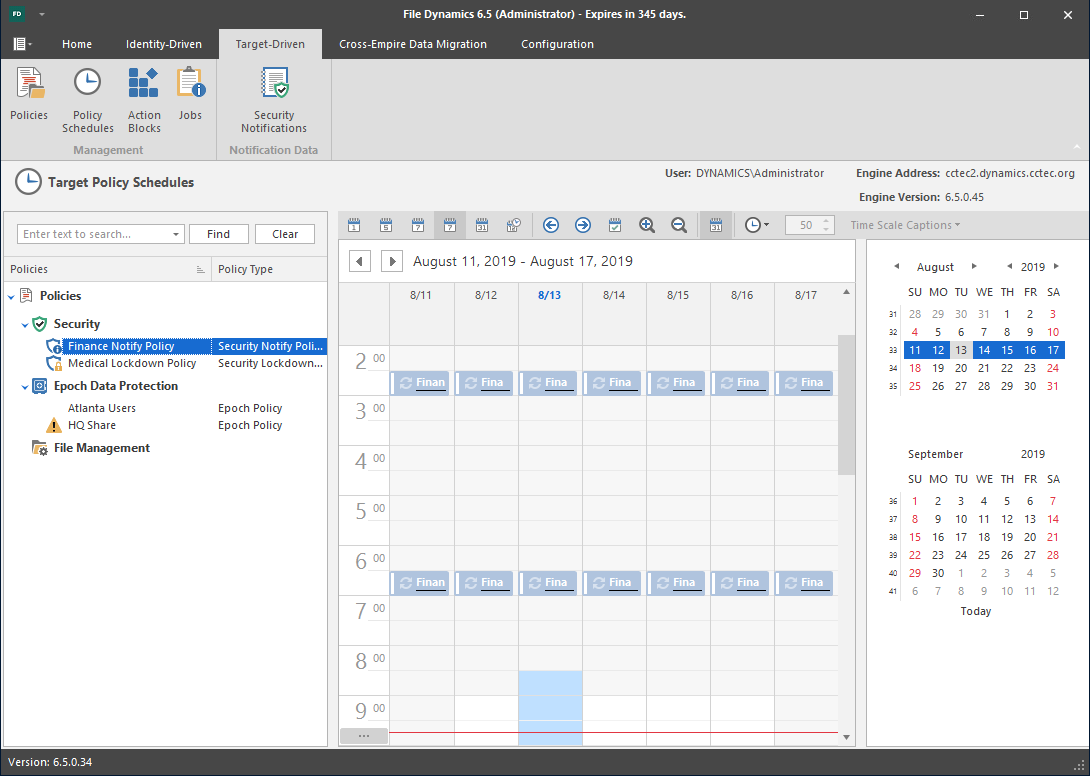Zoom out on the schedule
1090x776 pixels.
(679, 226)
